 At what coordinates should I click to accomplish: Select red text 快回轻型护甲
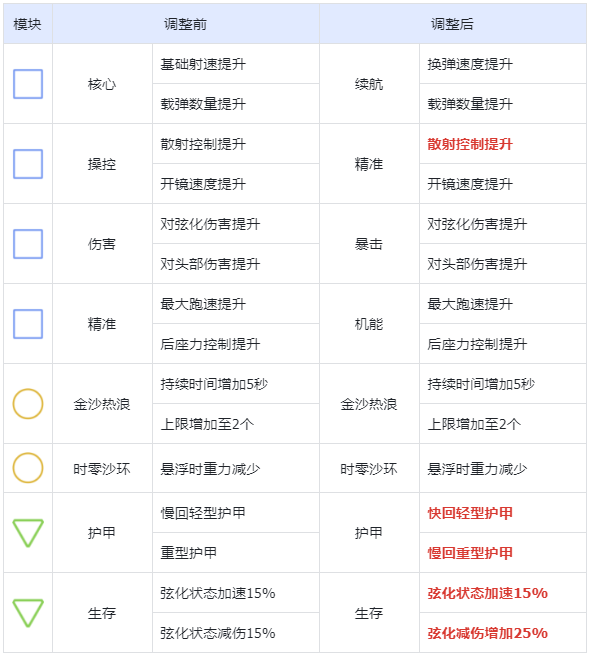pos(470,513)
